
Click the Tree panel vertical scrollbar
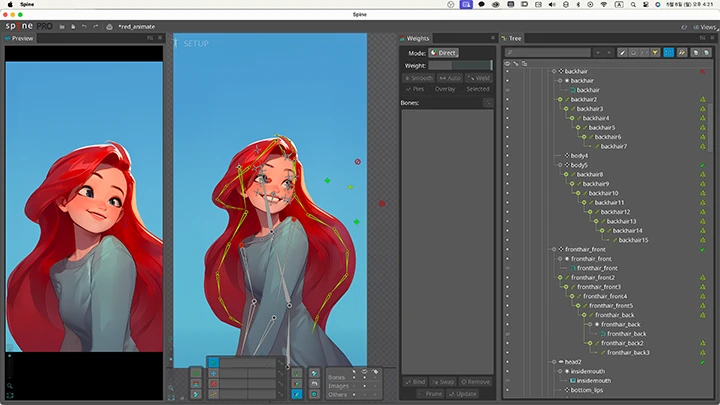(711, 127)
